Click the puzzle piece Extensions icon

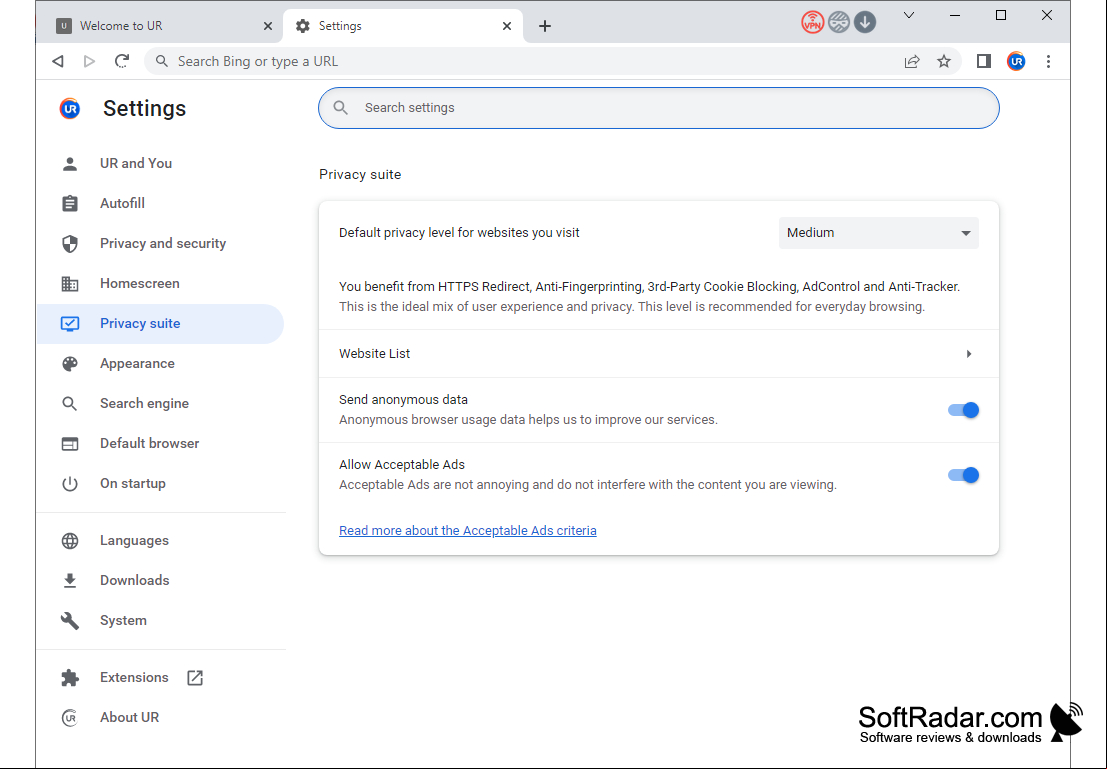[70, 678]
